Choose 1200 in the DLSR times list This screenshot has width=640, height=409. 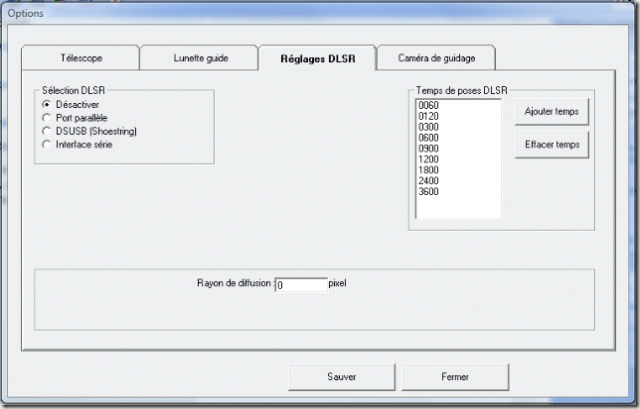(x=429, y=159)
